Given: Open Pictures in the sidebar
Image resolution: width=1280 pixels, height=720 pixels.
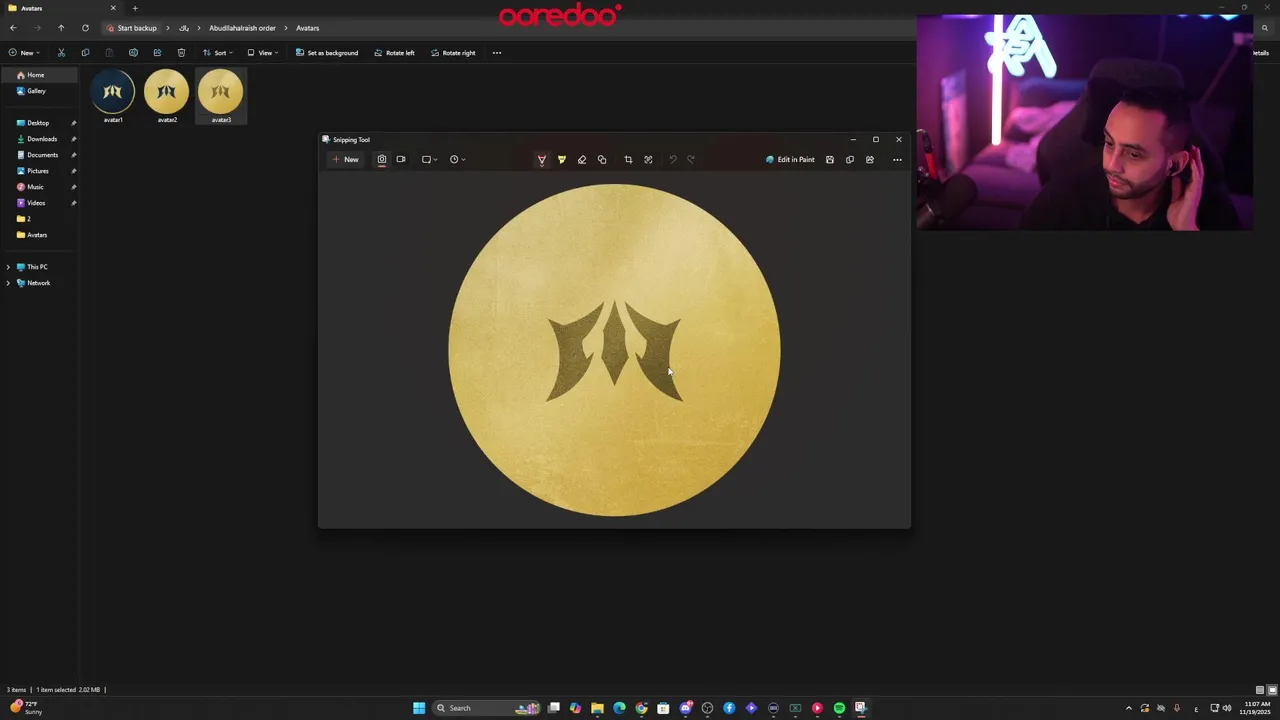Looking at the screenshot, I should [x=40, y=171].
